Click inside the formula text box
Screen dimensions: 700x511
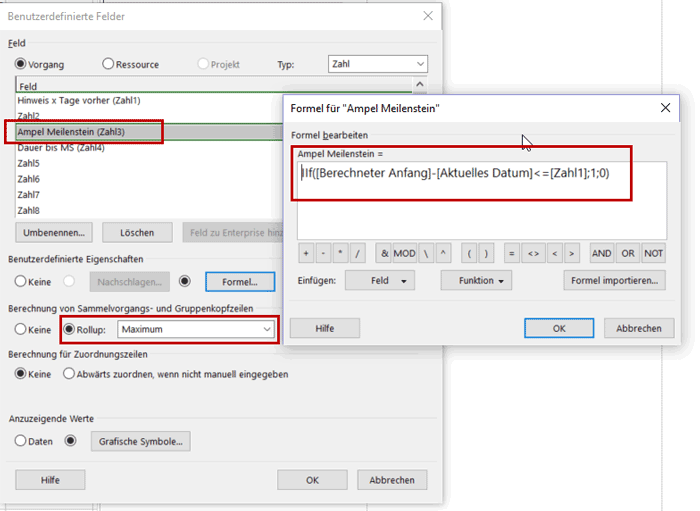point(480,205)
